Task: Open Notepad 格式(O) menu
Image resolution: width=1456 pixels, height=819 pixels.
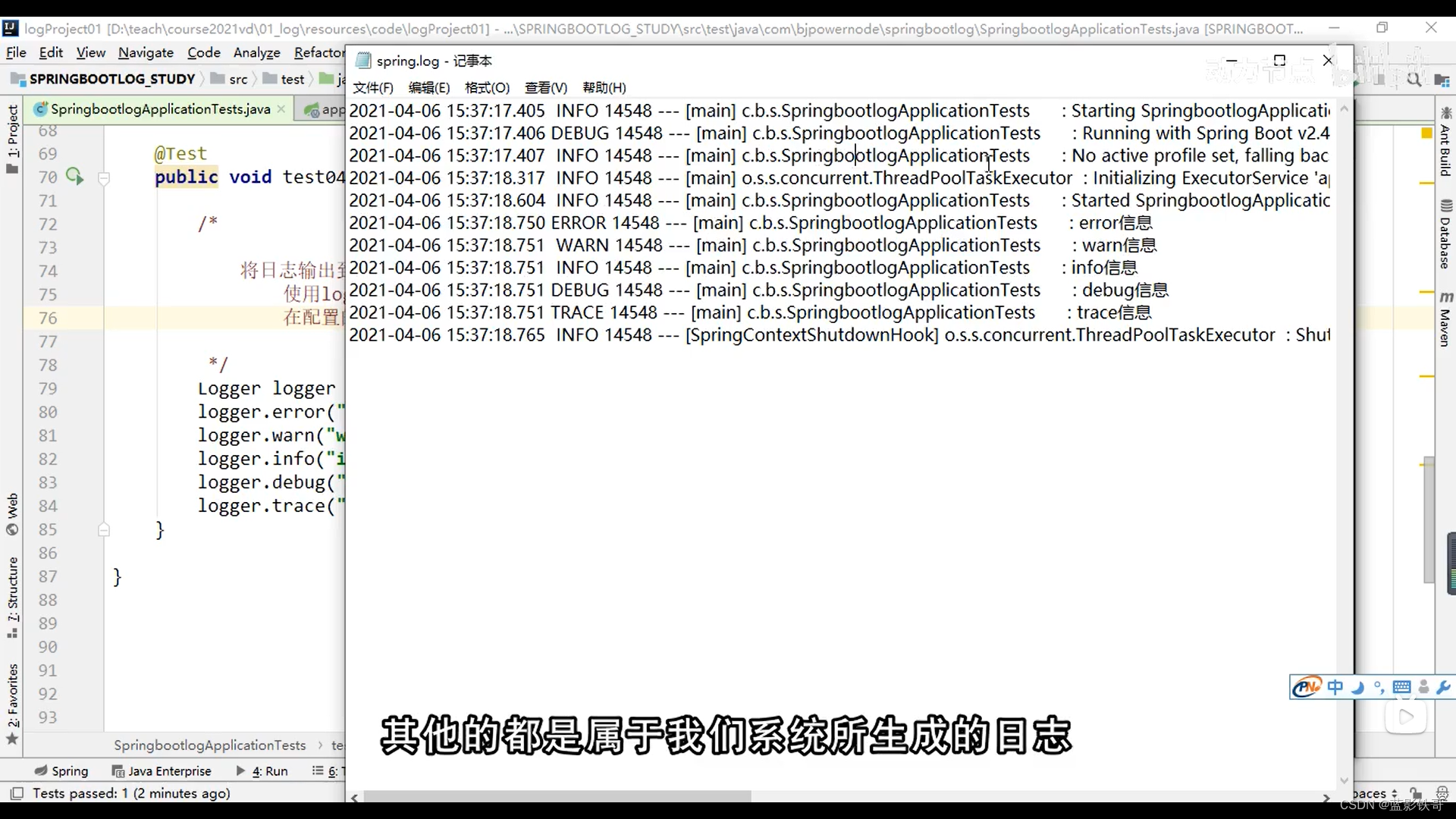Action: pyautogui.click(x=487, y=88)
